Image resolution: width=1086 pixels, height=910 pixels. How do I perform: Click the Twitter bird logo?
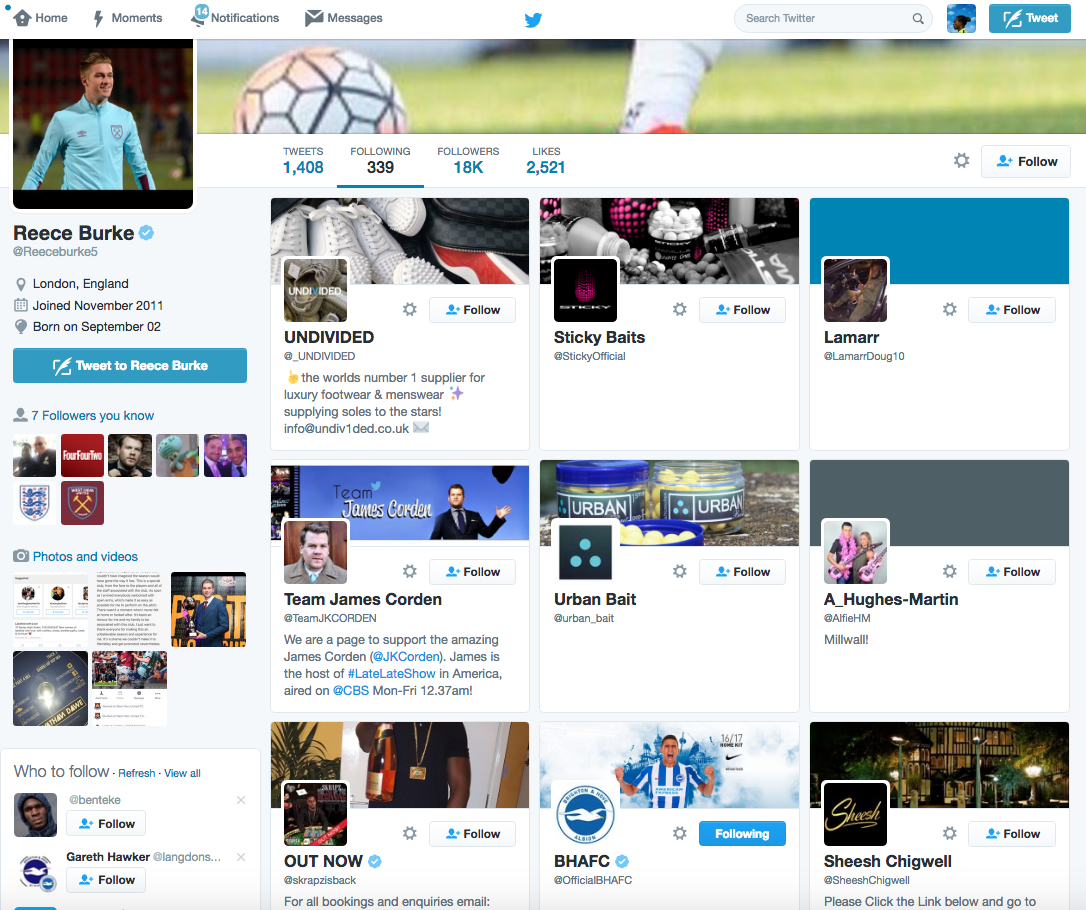(533, 19)
